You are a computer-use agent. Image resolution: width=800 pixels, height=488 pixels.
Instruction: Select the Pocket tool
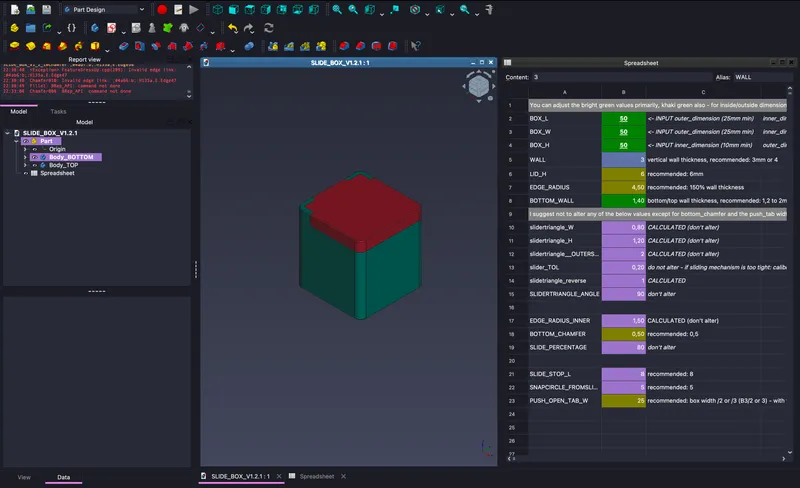pos(123,46)
